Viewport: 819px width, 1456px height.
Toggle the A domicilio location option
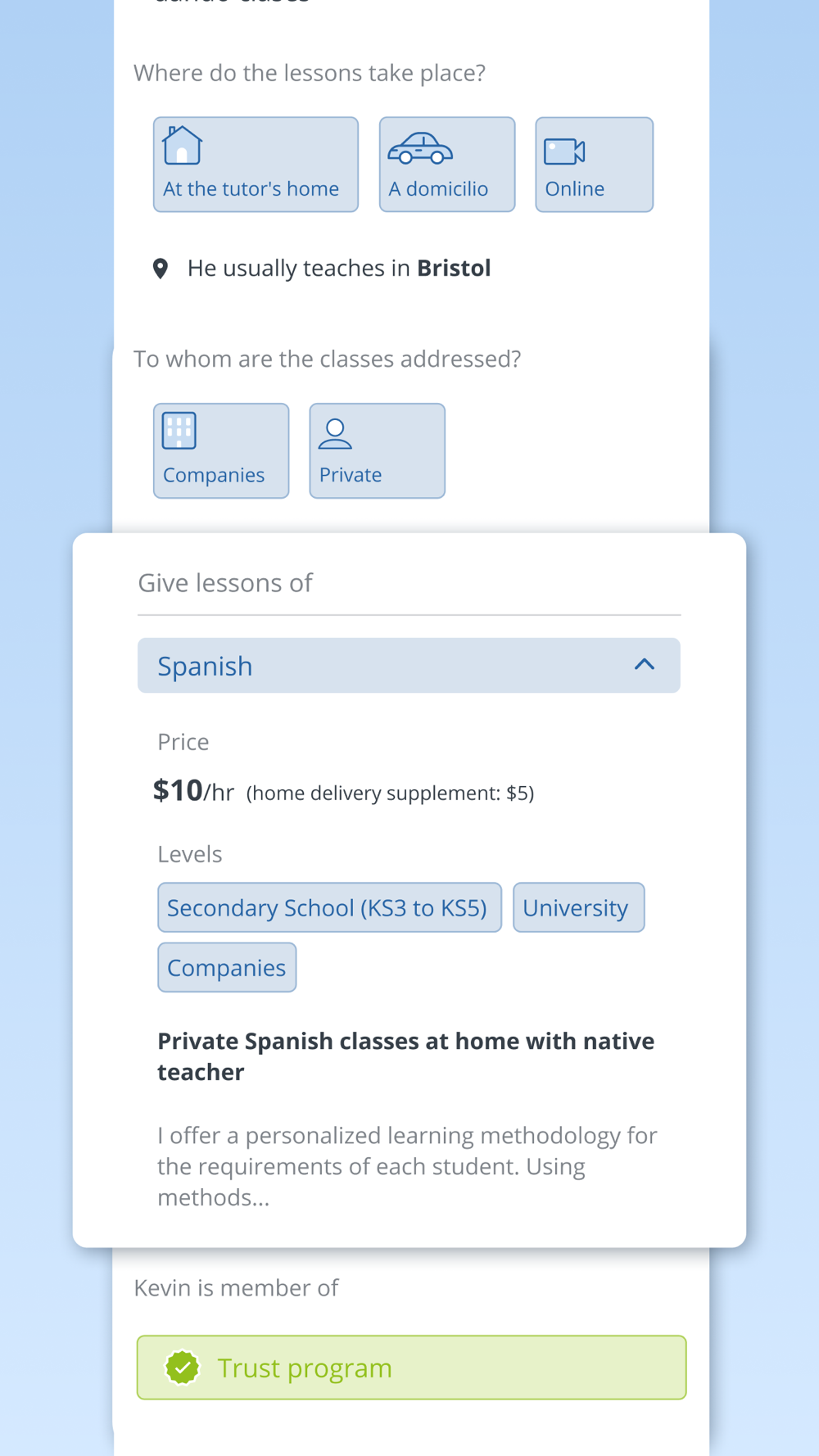(447, 165)
